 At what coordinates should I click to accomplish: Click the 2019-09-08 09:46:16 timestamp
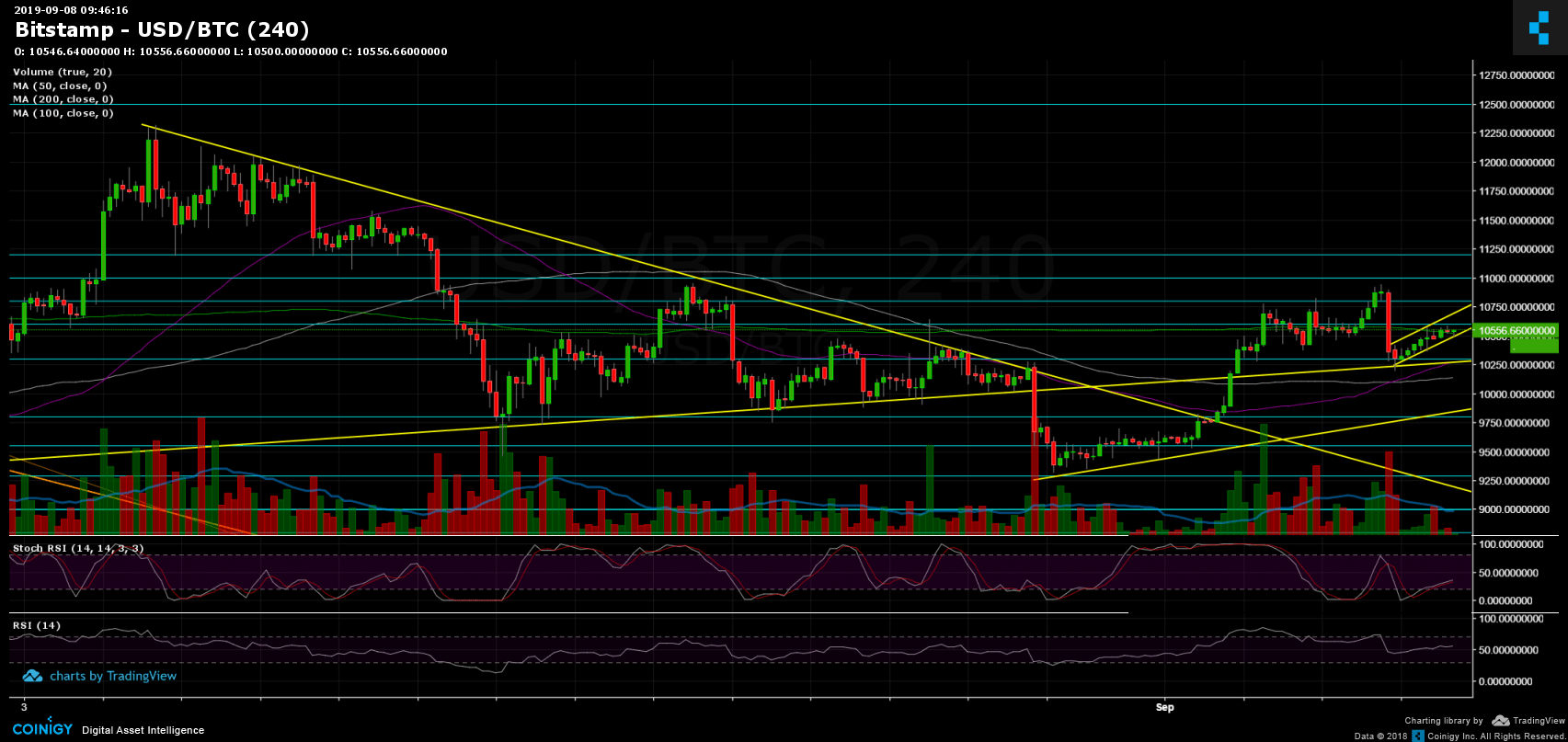pyautogui.click(x=71, y=10)
